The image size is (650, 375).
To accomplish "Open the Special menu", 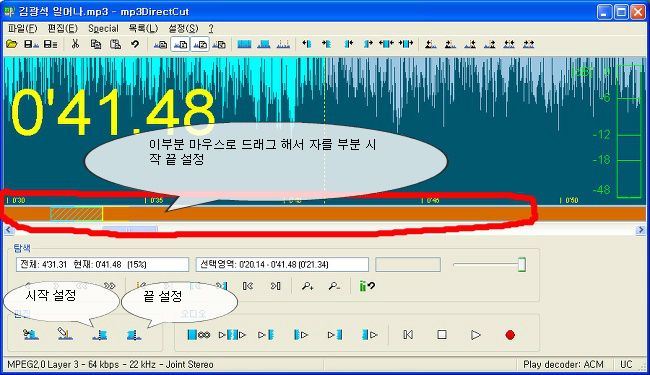I will 103,29.
